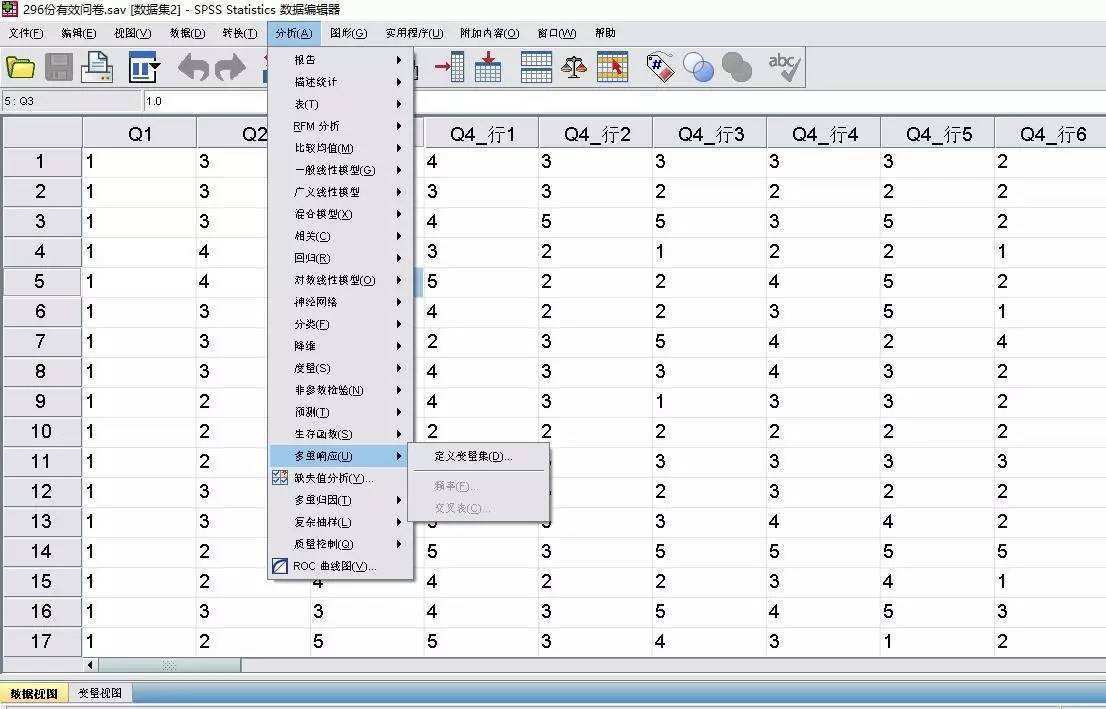Click 定义变量集(D)... in the submenu
Image resolution: width=1106 pixels, height=709 pixels.
(478, 456)
